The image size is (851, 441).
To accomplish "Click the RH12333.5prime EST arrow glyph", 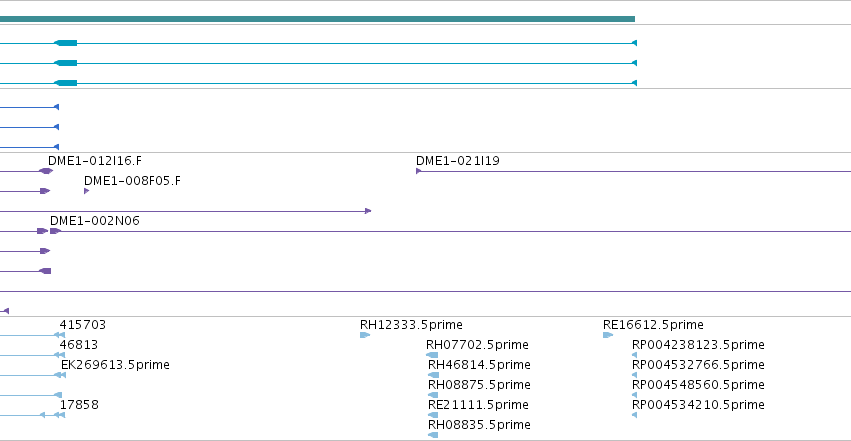I will pyautogui.click(x=365, y=335).
